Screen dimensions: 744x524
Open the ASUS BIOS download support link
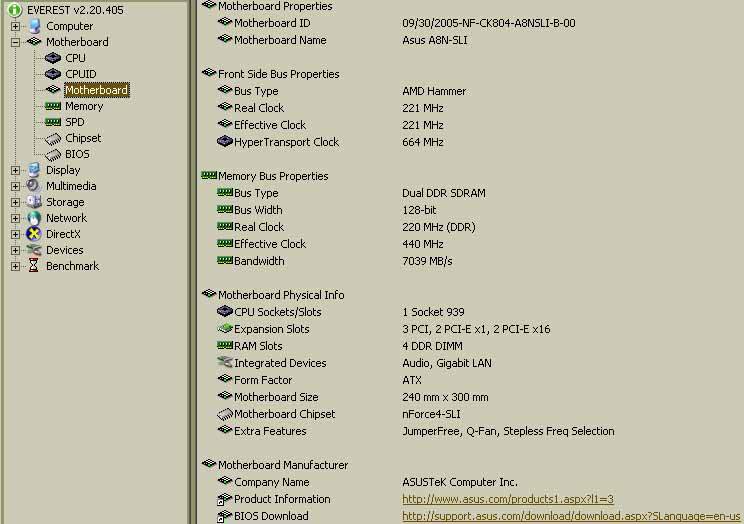[571, 516]
